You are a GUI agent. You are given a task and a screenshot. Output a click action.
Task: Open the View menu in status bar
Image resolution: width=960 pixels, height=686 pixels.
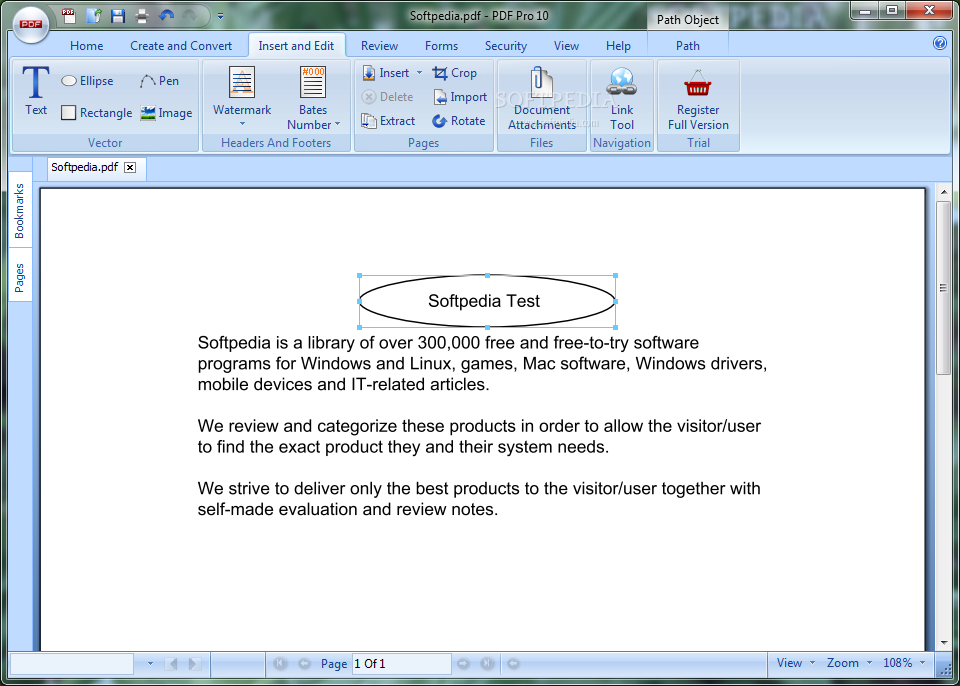[x=796, y=663]
